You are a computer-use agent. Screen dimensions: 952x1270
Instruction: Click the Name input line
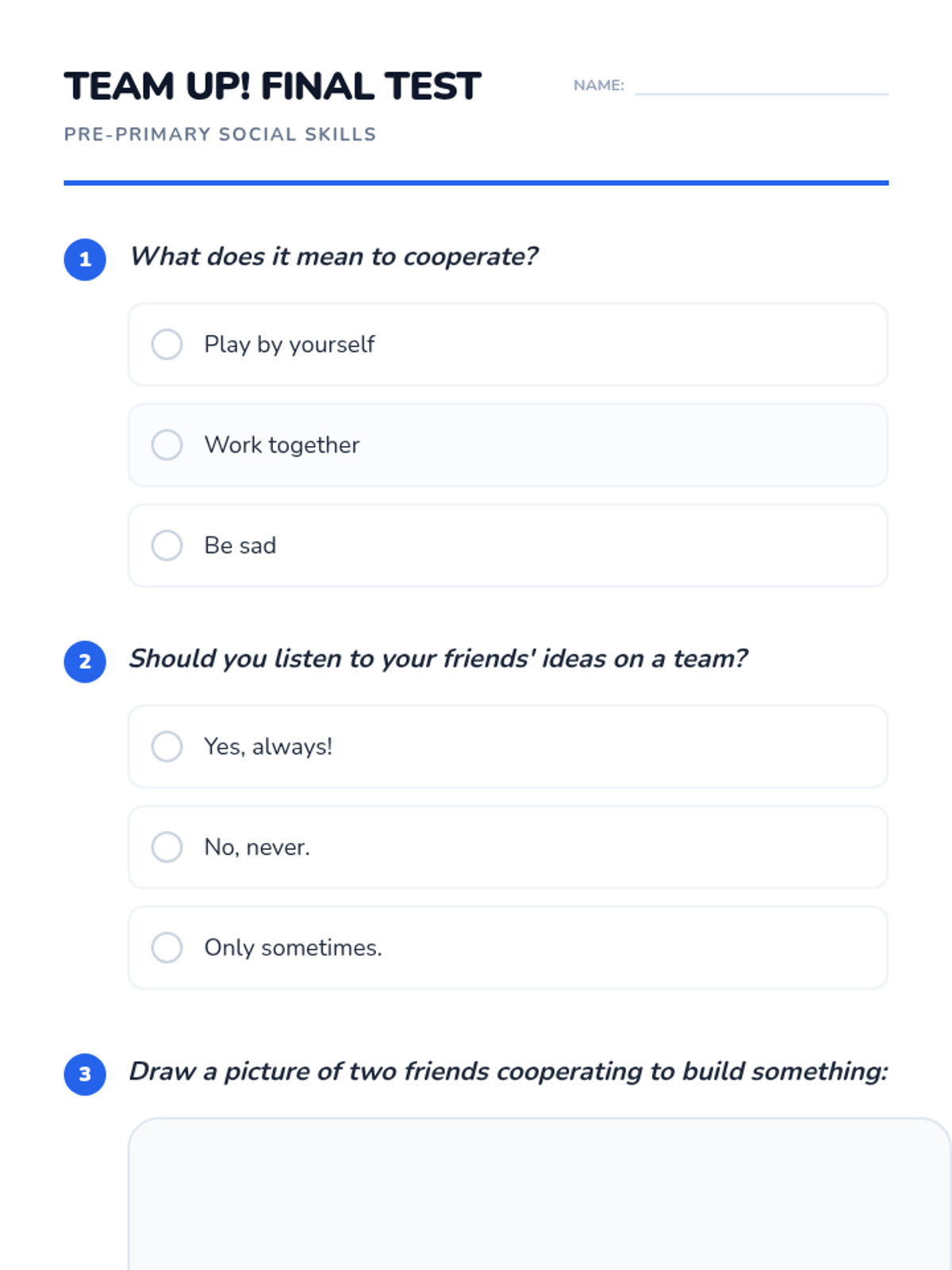[x=762, y=86]
